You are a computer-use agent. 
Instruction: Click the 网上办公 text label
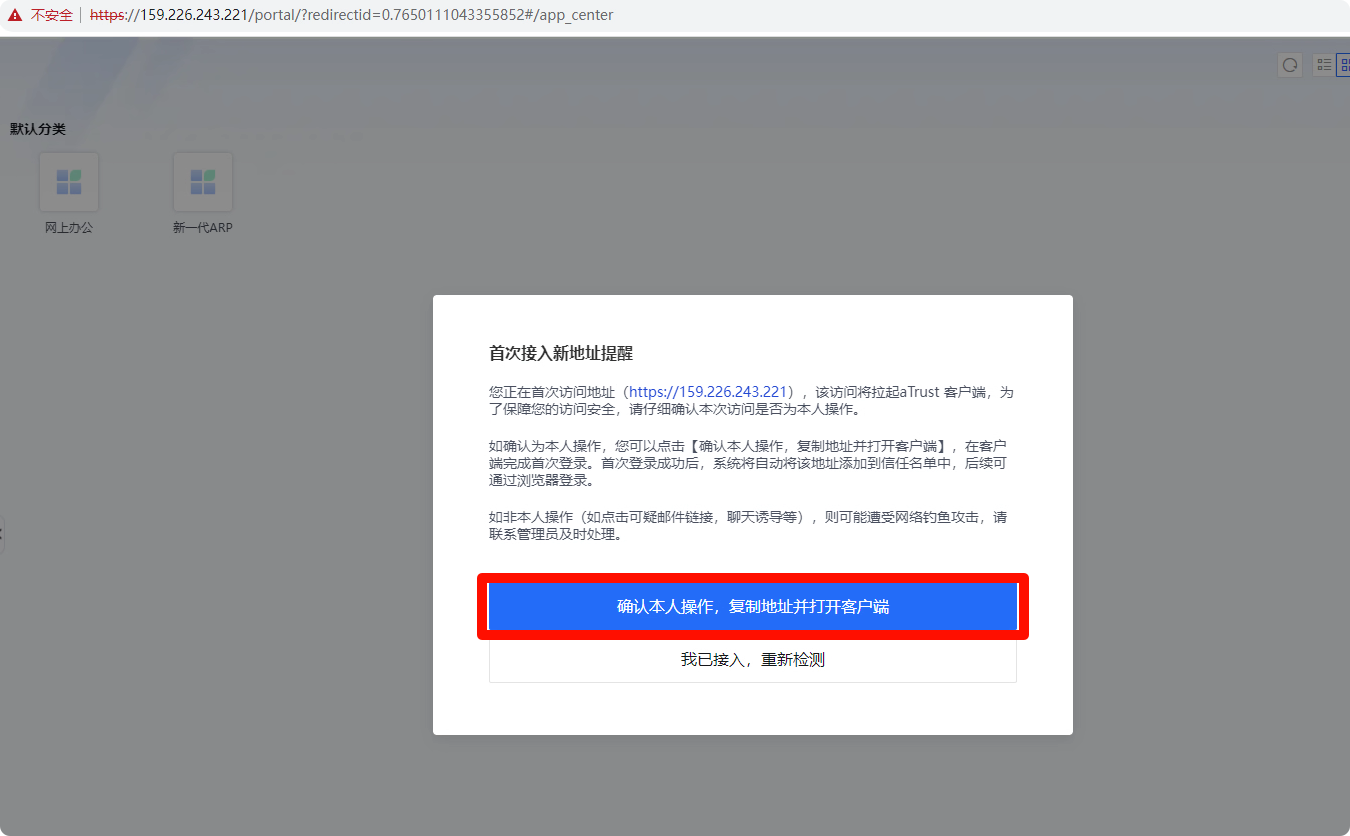pyautogui.click(x=69, y=228)
